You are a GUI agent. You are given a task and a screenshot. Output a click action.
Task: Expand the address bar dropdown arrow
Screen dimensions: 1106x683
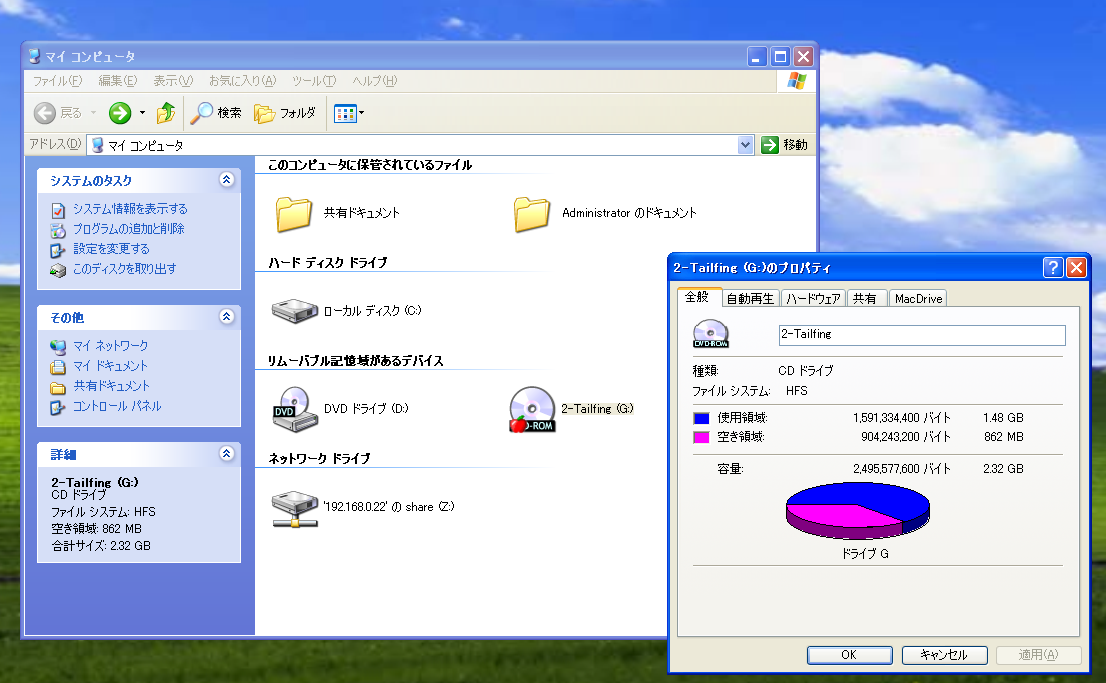coord(745,145)
